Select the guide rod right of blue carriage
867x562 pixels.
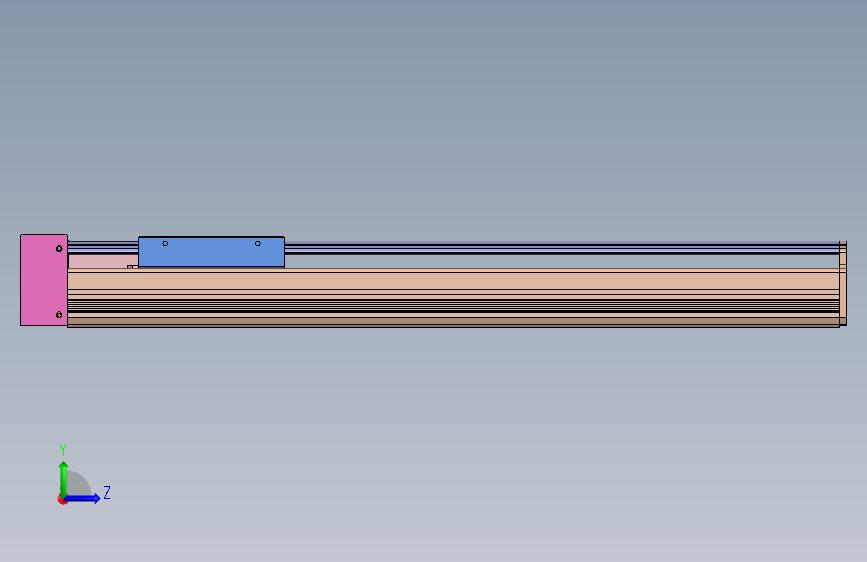pyautogui.click(x=562, y=248)
